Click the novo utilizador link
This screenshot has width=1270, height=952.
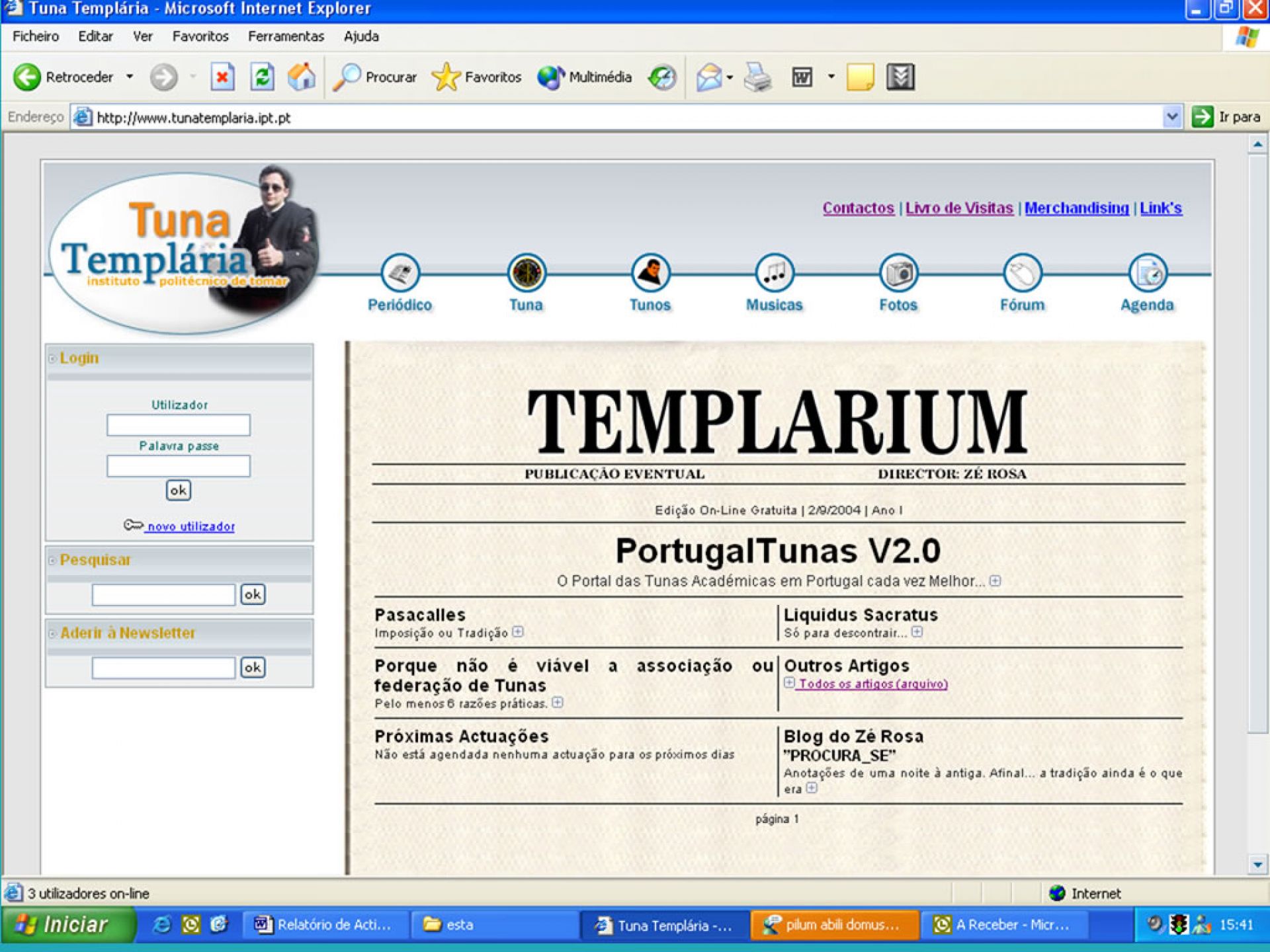190,527
